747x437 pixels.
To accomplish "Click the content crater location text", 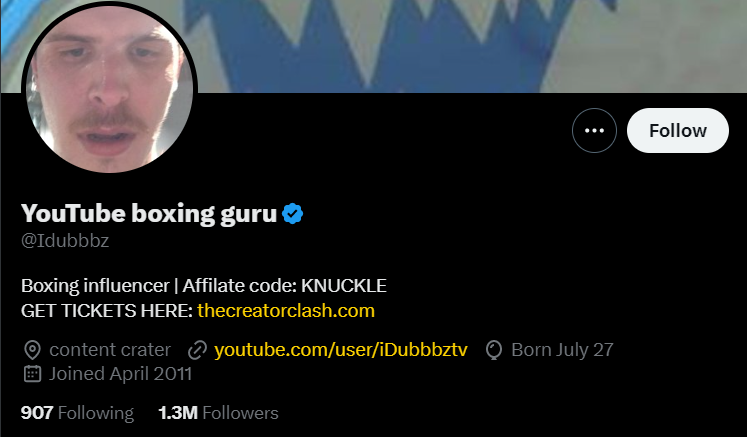I will pos(110,350).
